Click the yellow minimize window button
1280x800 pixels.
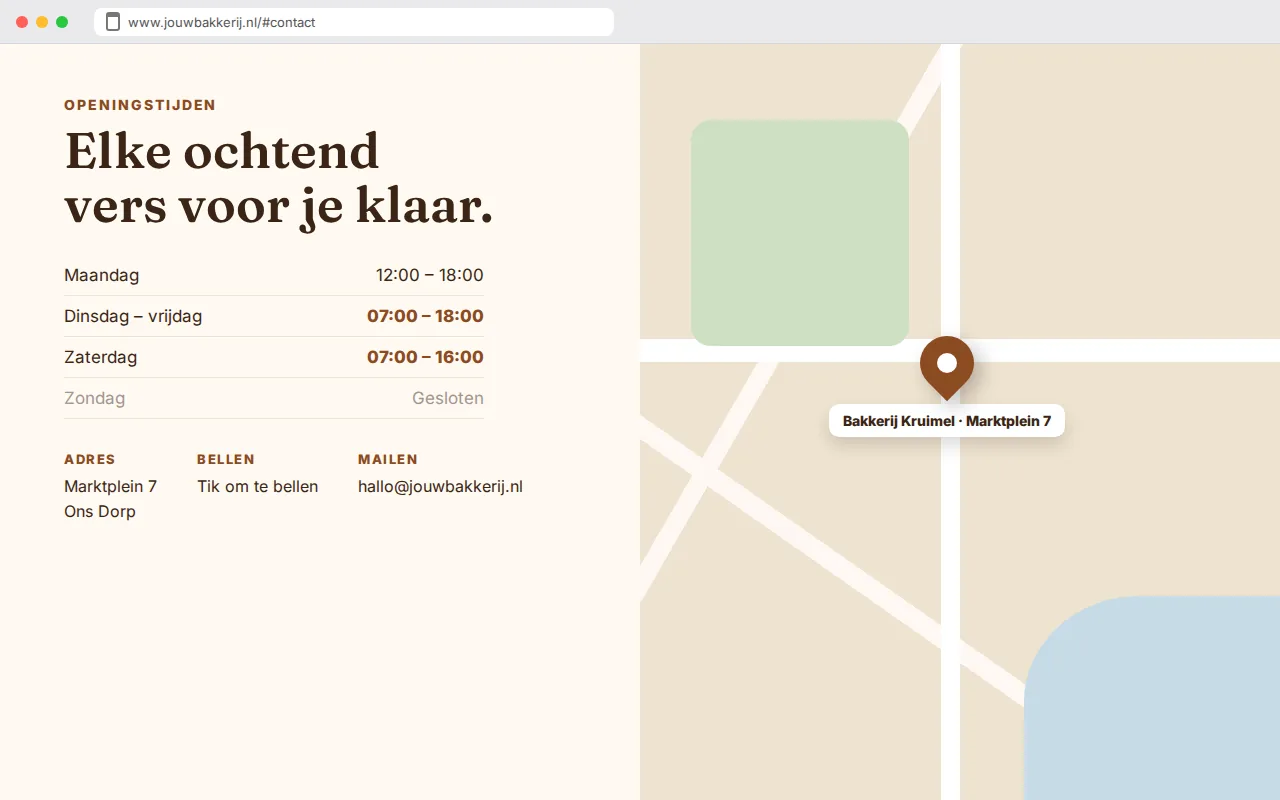[x=42, y=22]
